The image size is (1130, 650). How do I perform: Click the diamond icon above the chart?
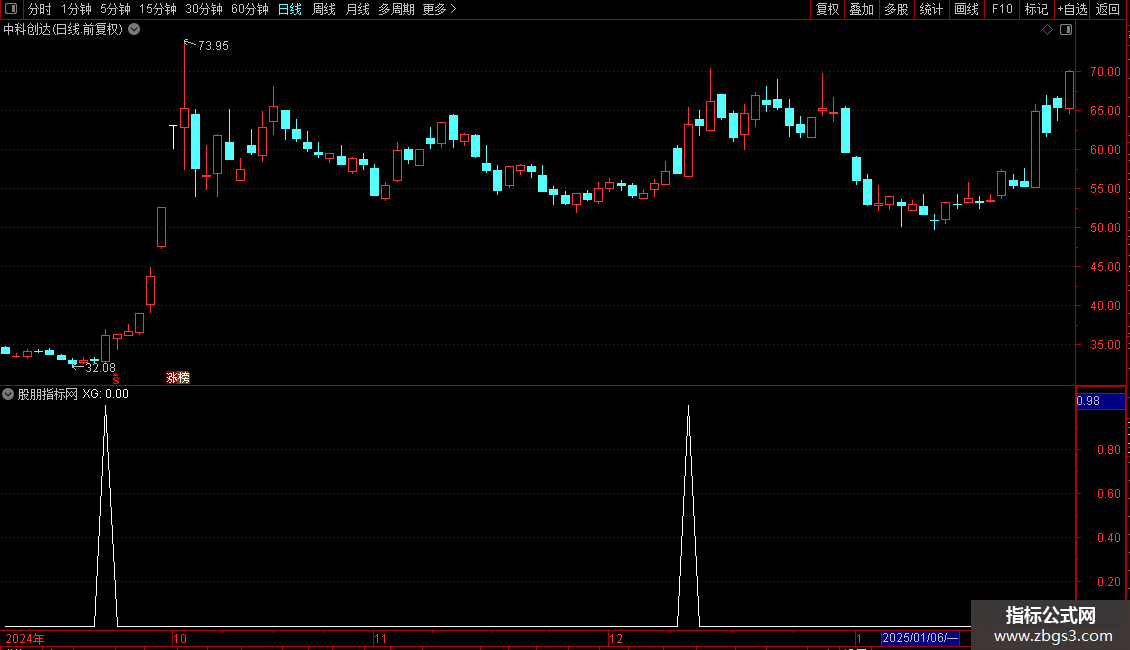pos(1048,30)
